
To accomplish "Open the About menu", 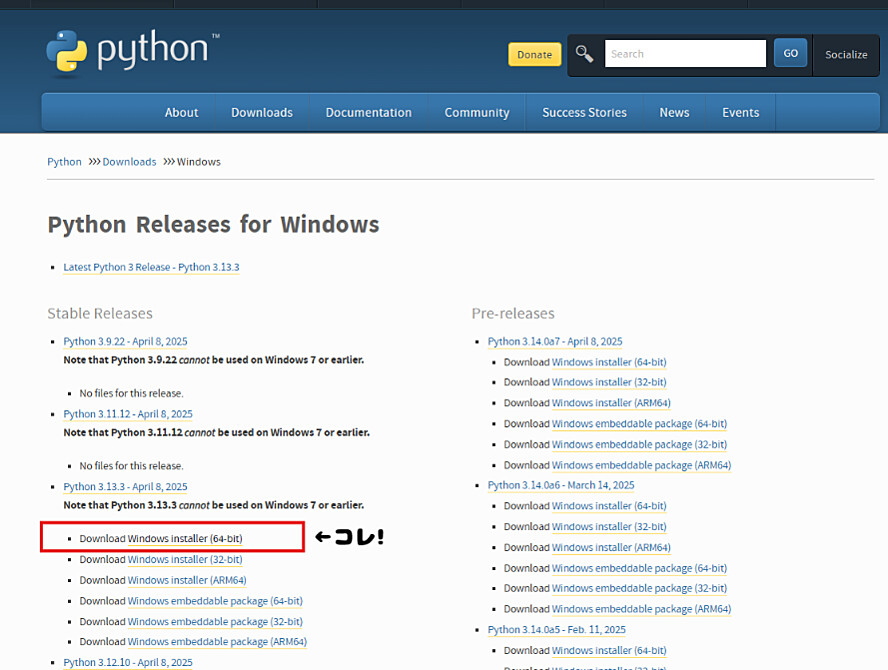I will (x=181, y=113).
